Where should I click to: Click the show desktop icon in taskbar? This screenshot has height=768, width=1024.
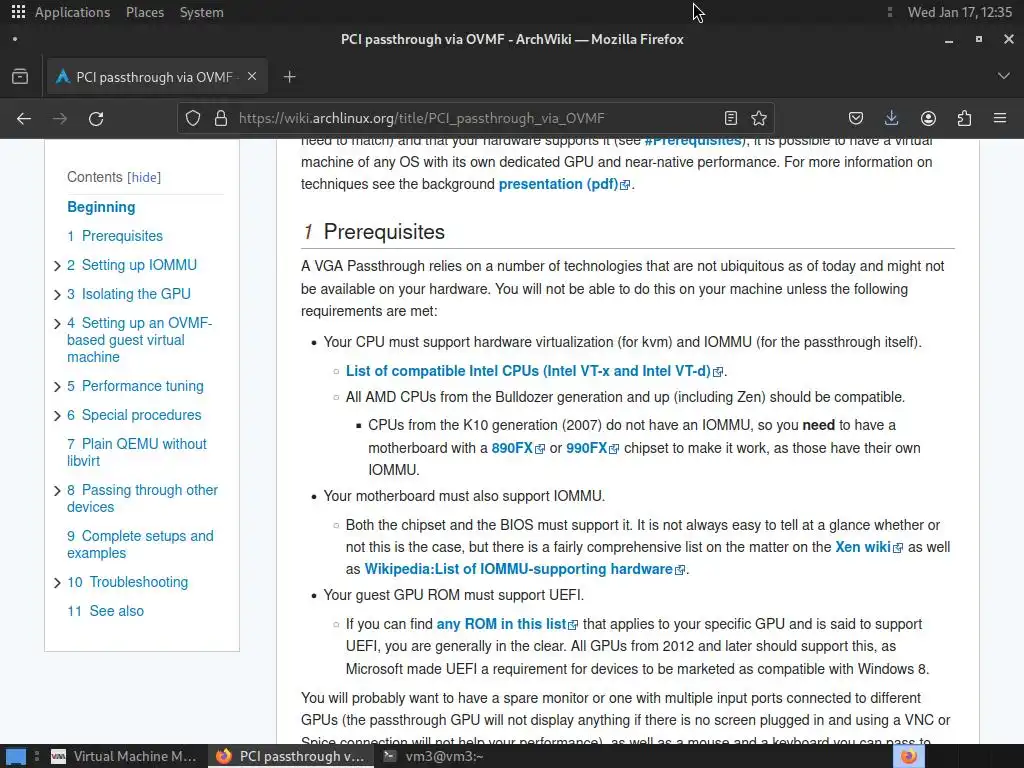tap(16, 756)
